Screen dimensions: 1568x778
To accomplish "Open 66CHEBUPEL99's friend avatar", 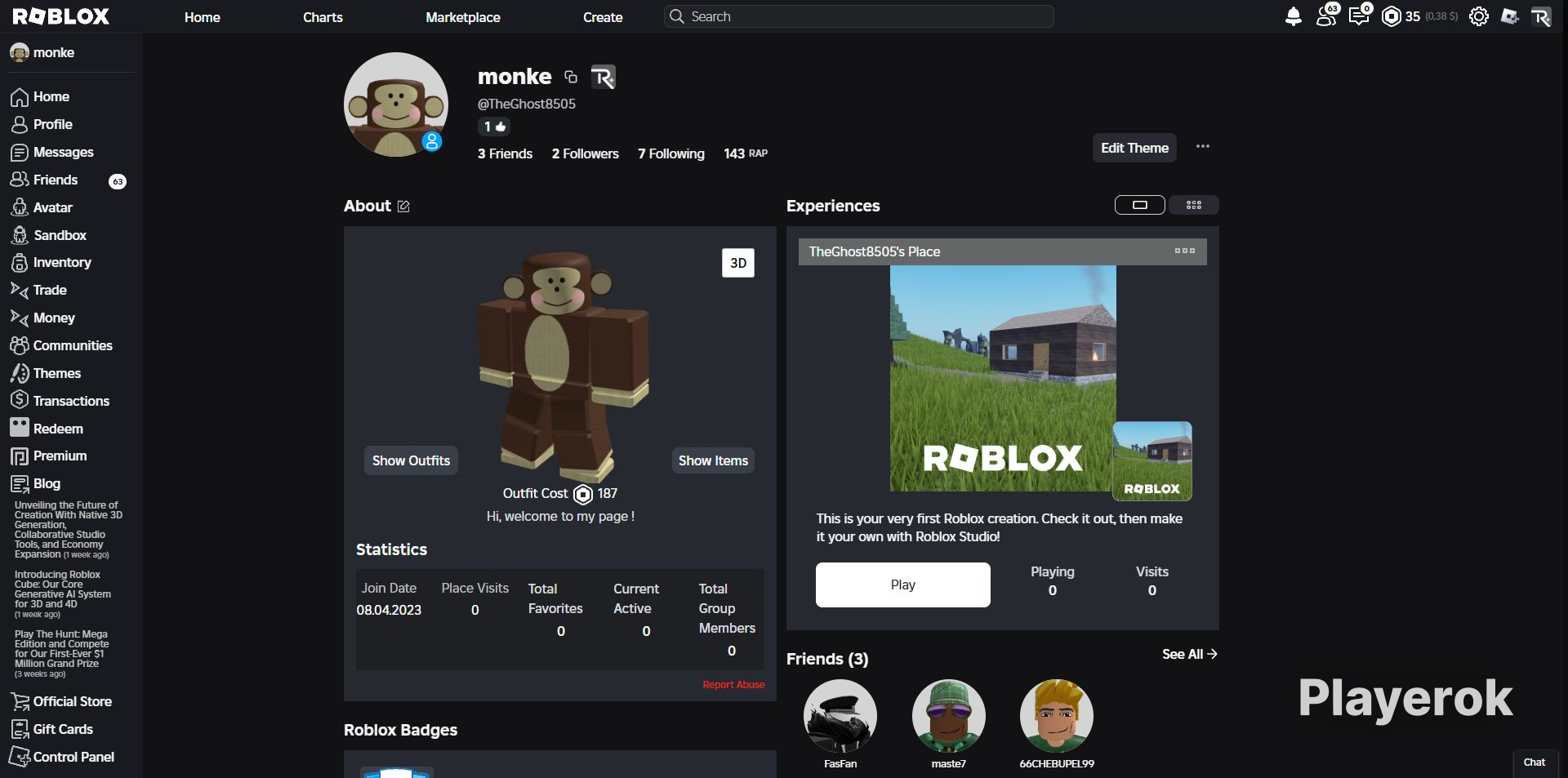I will coord(1057,716).
